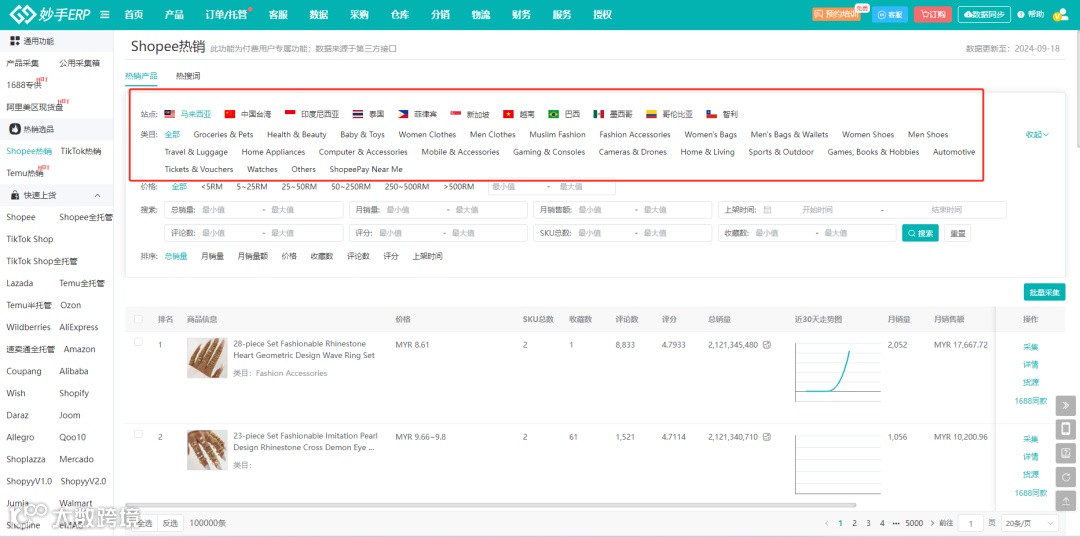The image size is (1080, 537).
Task: Click the refresh floating side button
Action: 1066,477
